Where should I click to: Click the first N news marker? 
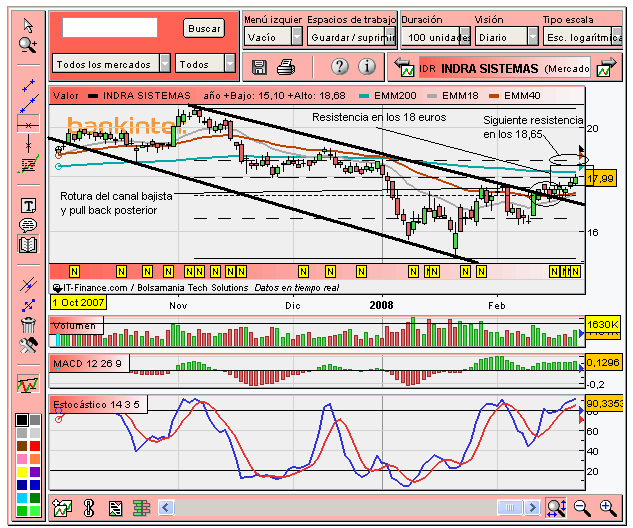point(74,272)
